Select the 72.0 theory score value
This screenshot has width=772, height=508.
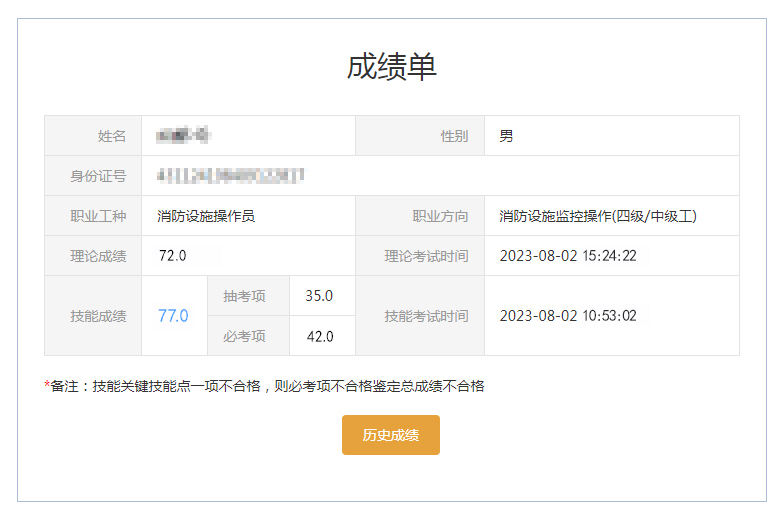[x=173, y=256]
